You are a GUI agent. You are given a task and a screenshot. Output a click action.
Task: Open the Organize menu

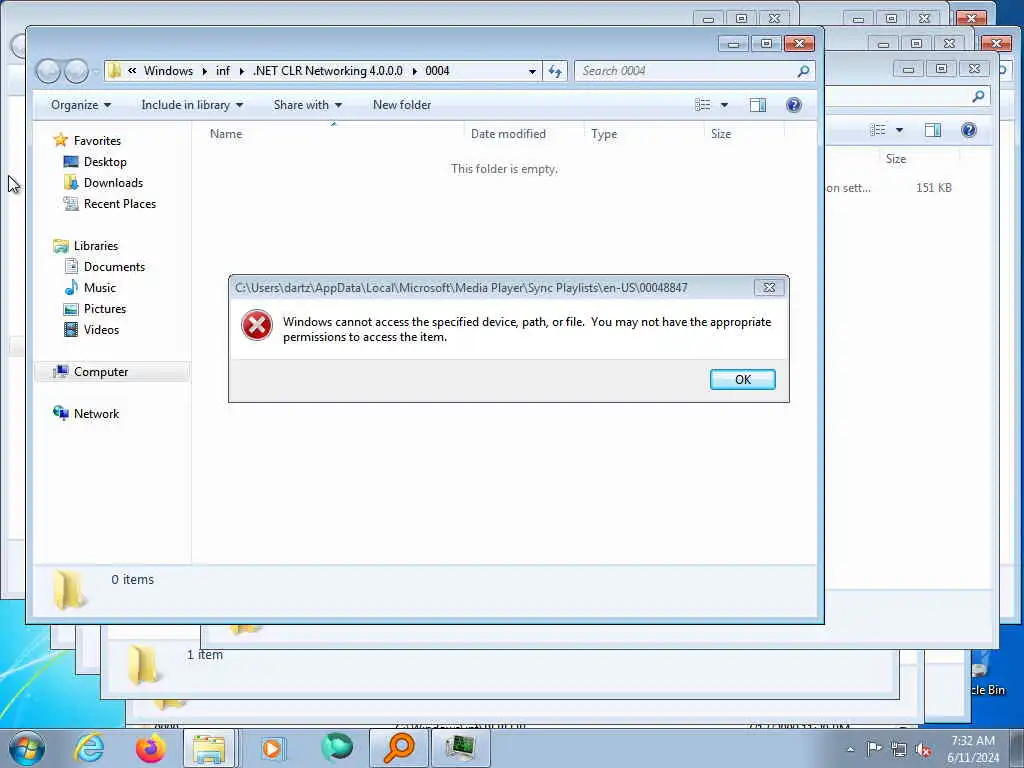tap(81, 105)
